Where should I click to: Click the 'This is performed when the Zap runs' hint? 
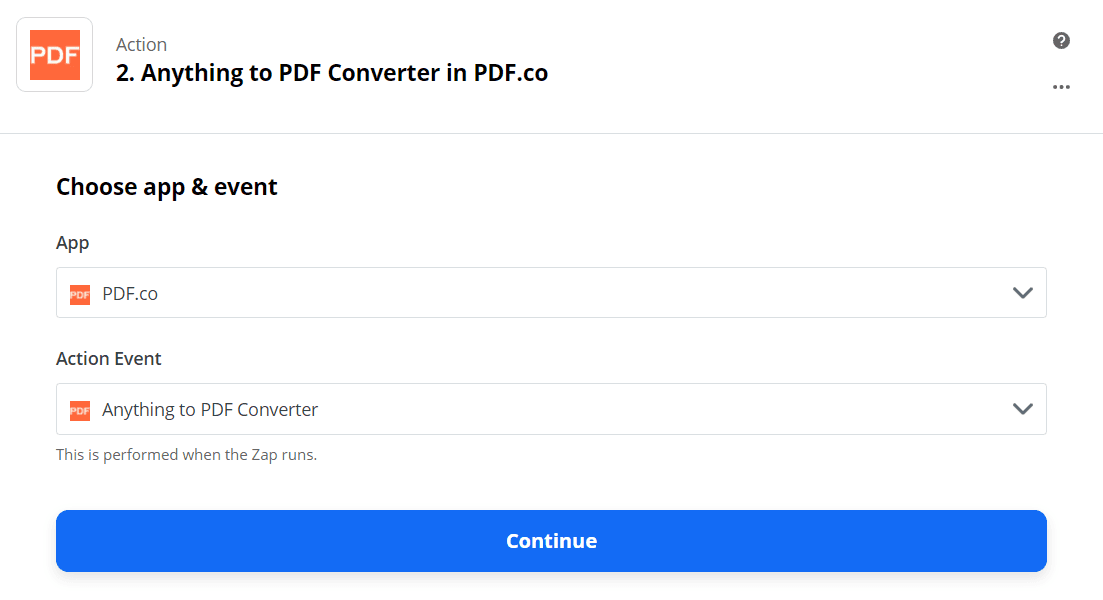click(x=186, y=455)
